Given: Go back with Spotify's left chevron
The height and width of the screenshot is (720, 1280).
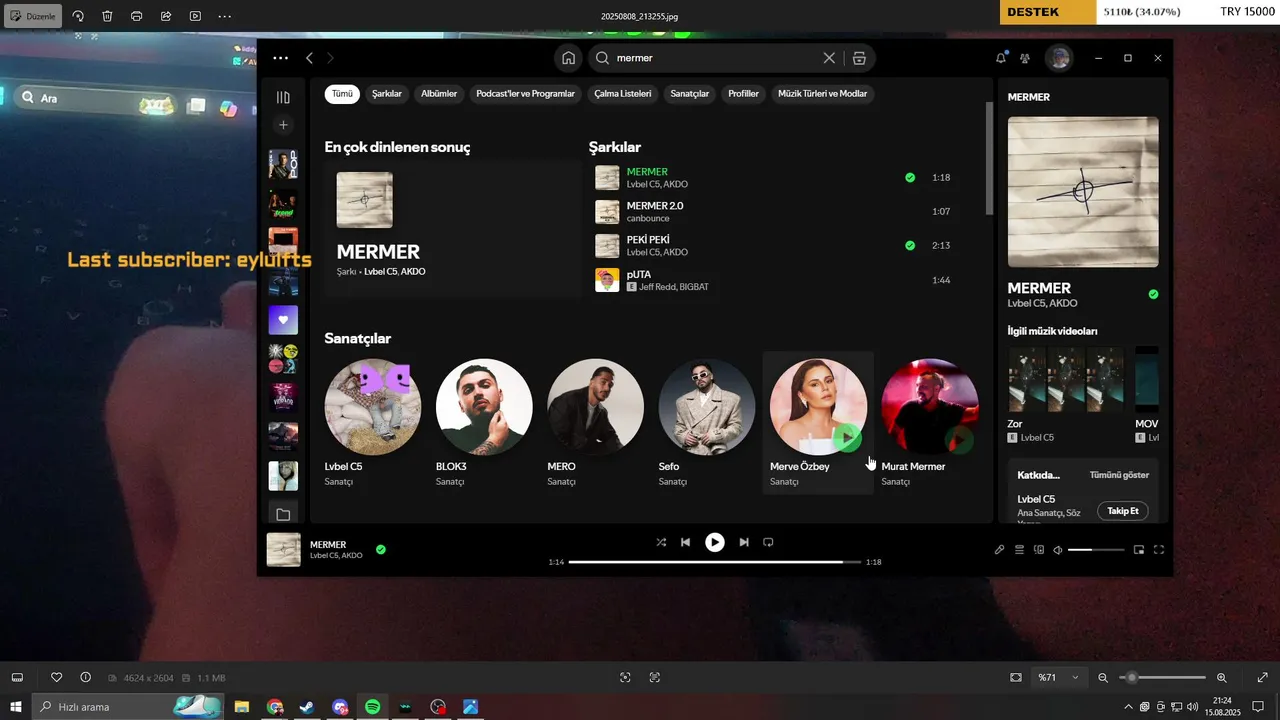Looking at the screenshot, I should [310, 58].
